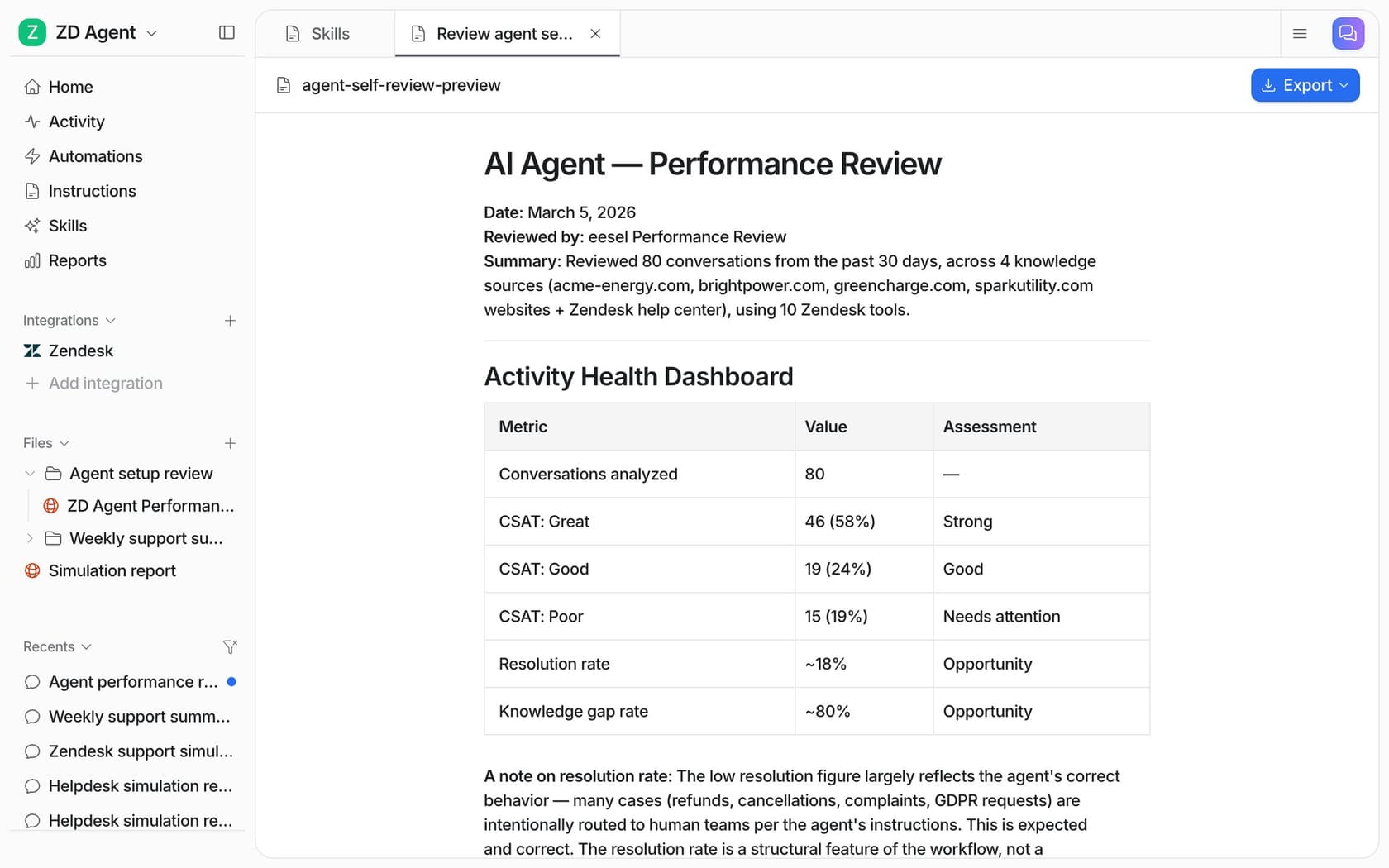Open Weekly support summary recent conversation

click(139, 717)
